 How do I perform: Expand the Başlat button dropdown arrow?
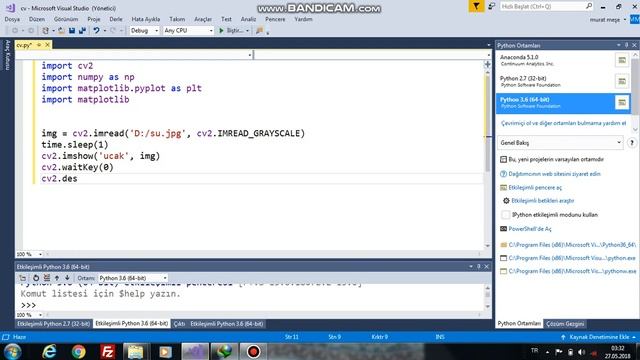247,31
